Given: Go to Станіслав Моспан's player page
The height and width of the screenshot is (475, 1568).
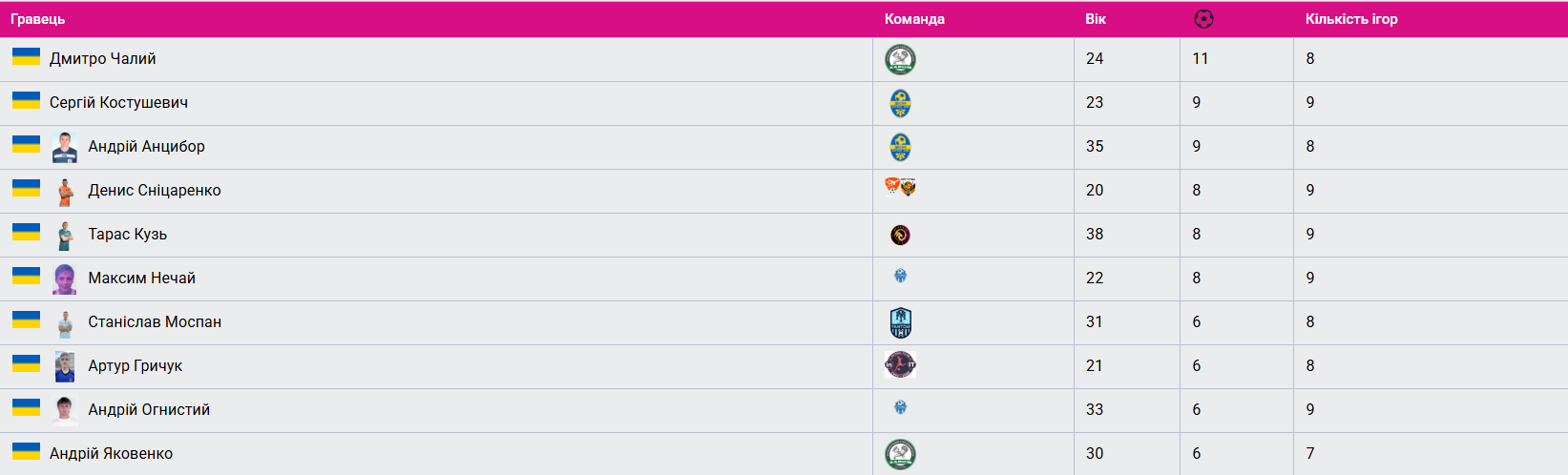Looking at the screenshot, I should [155, 322].
